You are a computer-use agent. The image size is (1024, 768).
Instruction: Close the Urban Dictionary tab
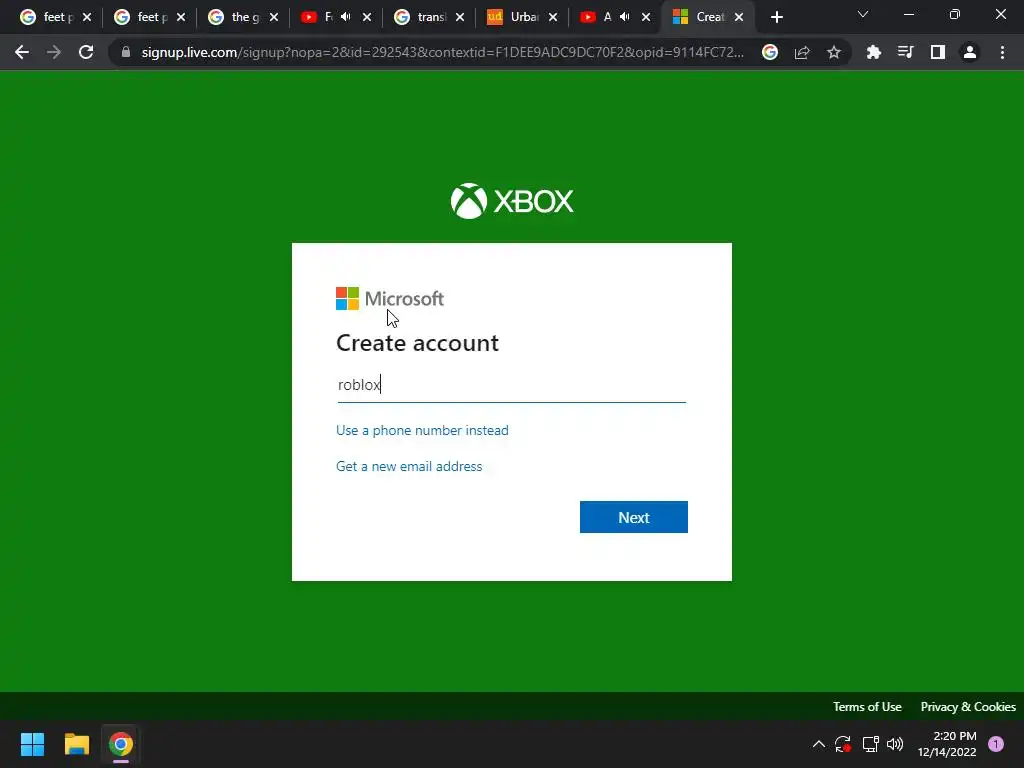point(553,17)
